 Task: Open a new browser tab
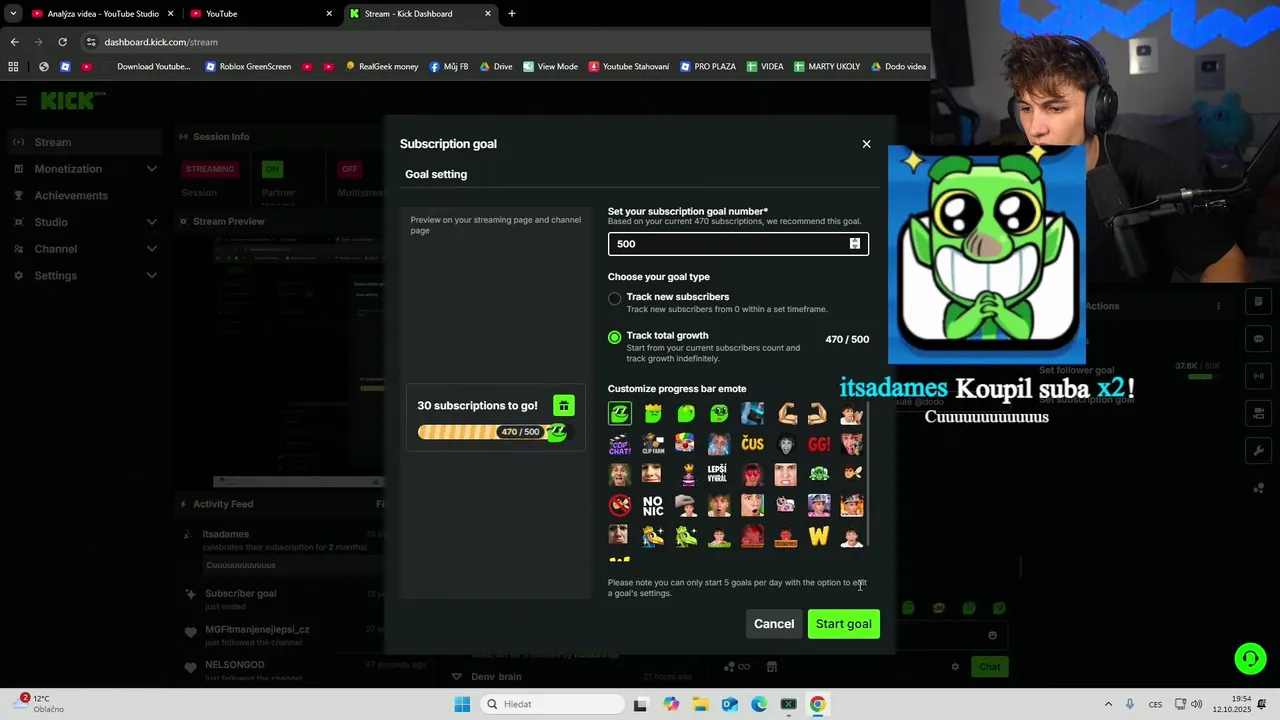pos(512,14)
